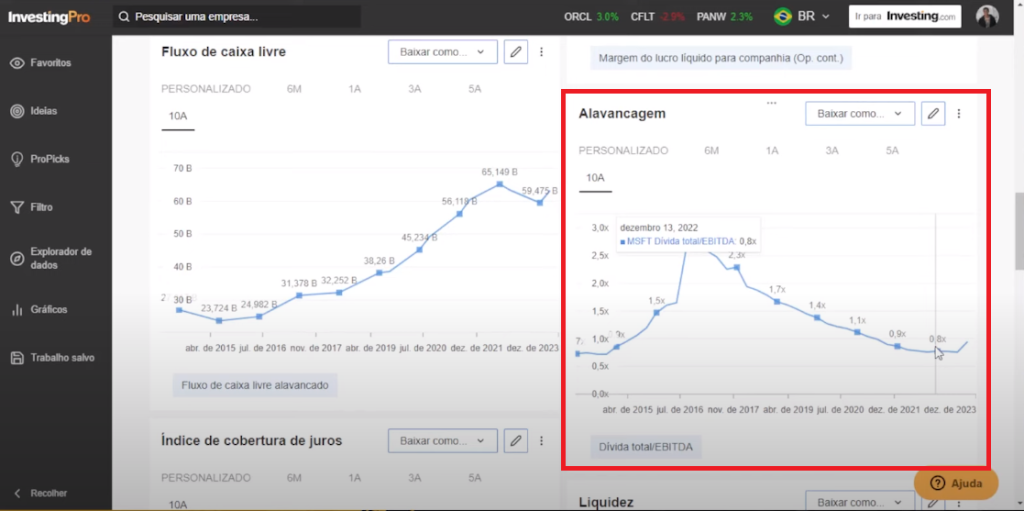The image size is (1024, 511).
Task: Click the pencil edit icon for Alavancagem
Action: 932,114
